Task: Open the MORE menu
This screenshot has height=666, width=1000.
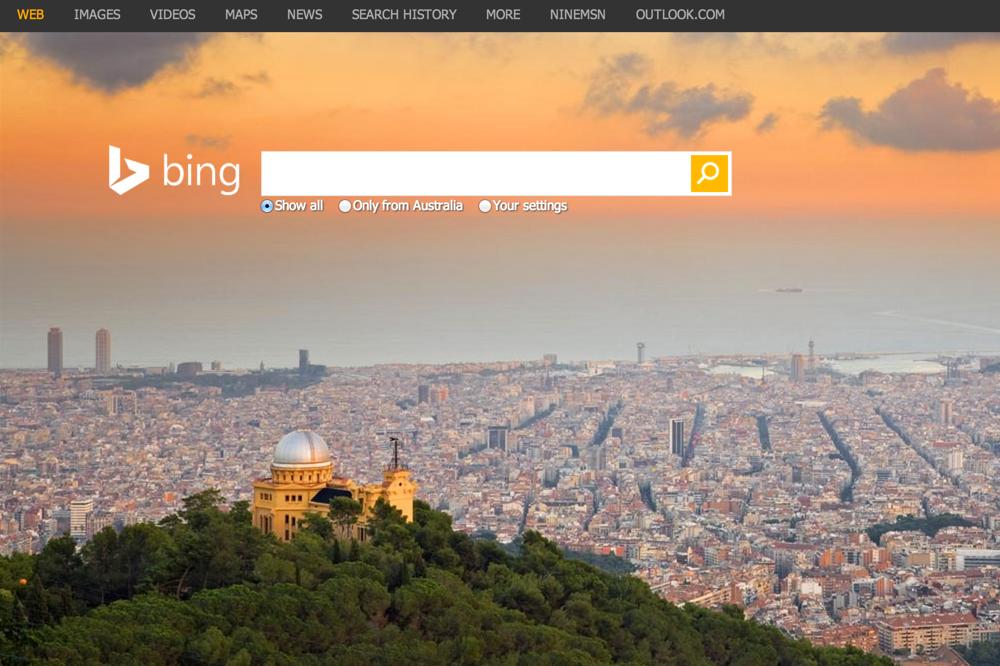Action: [502, 15]
